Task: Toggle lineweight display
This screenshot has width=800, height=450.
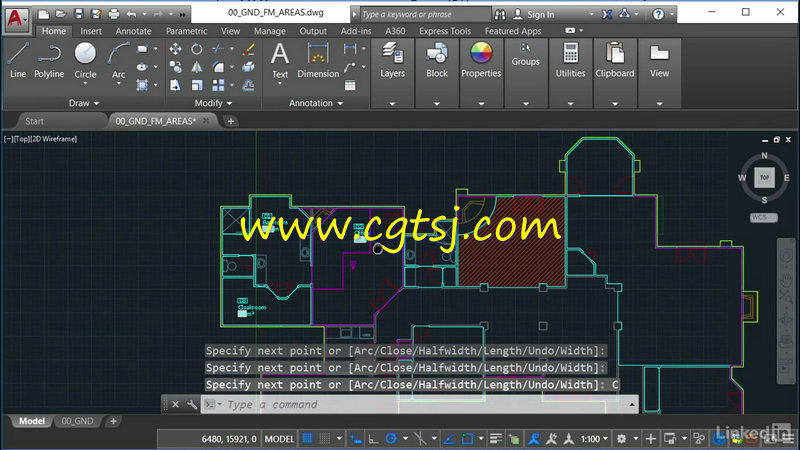Action: click(496, 439)
